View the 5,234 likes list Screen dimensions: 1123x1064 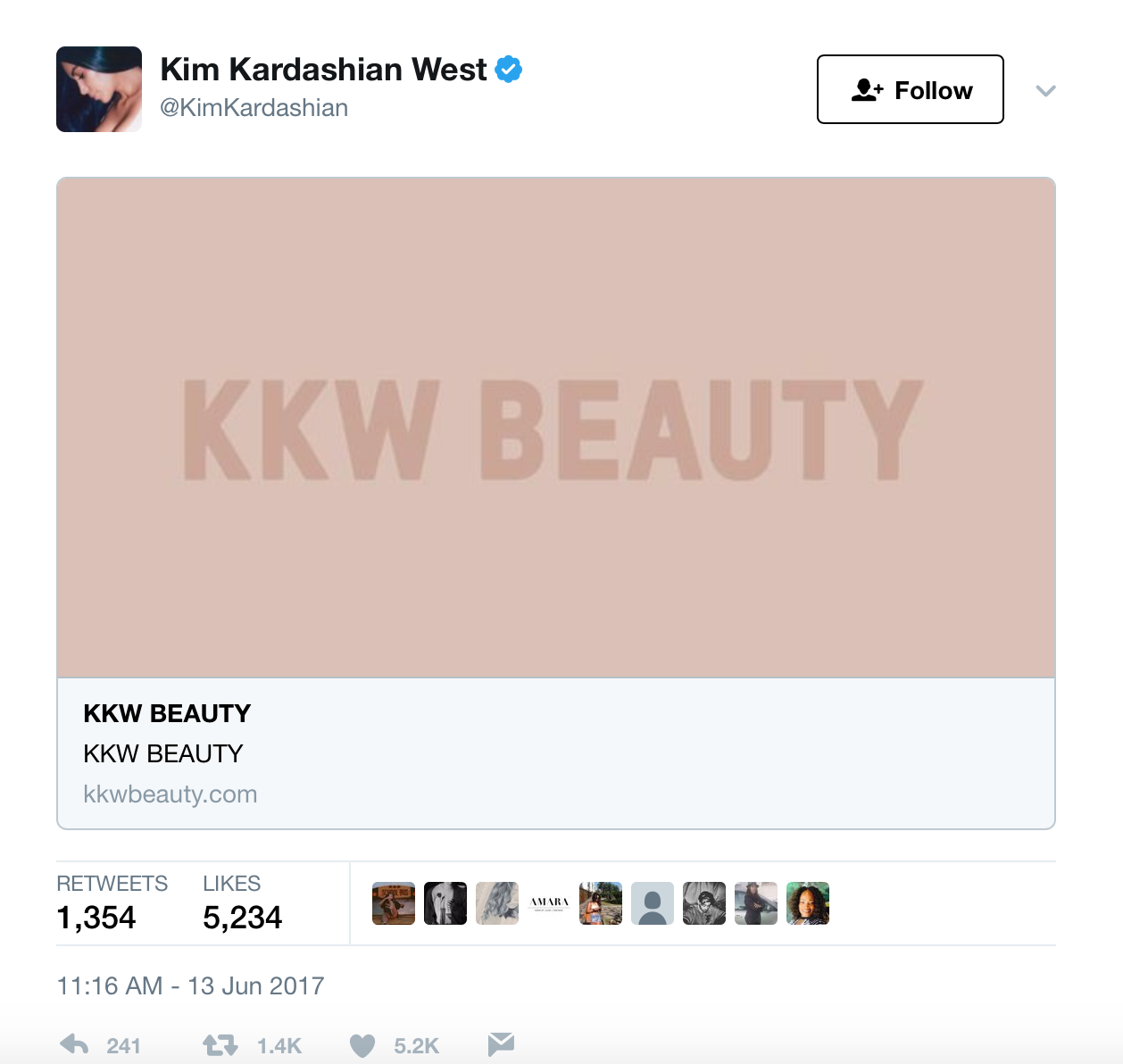coord(242,917)
